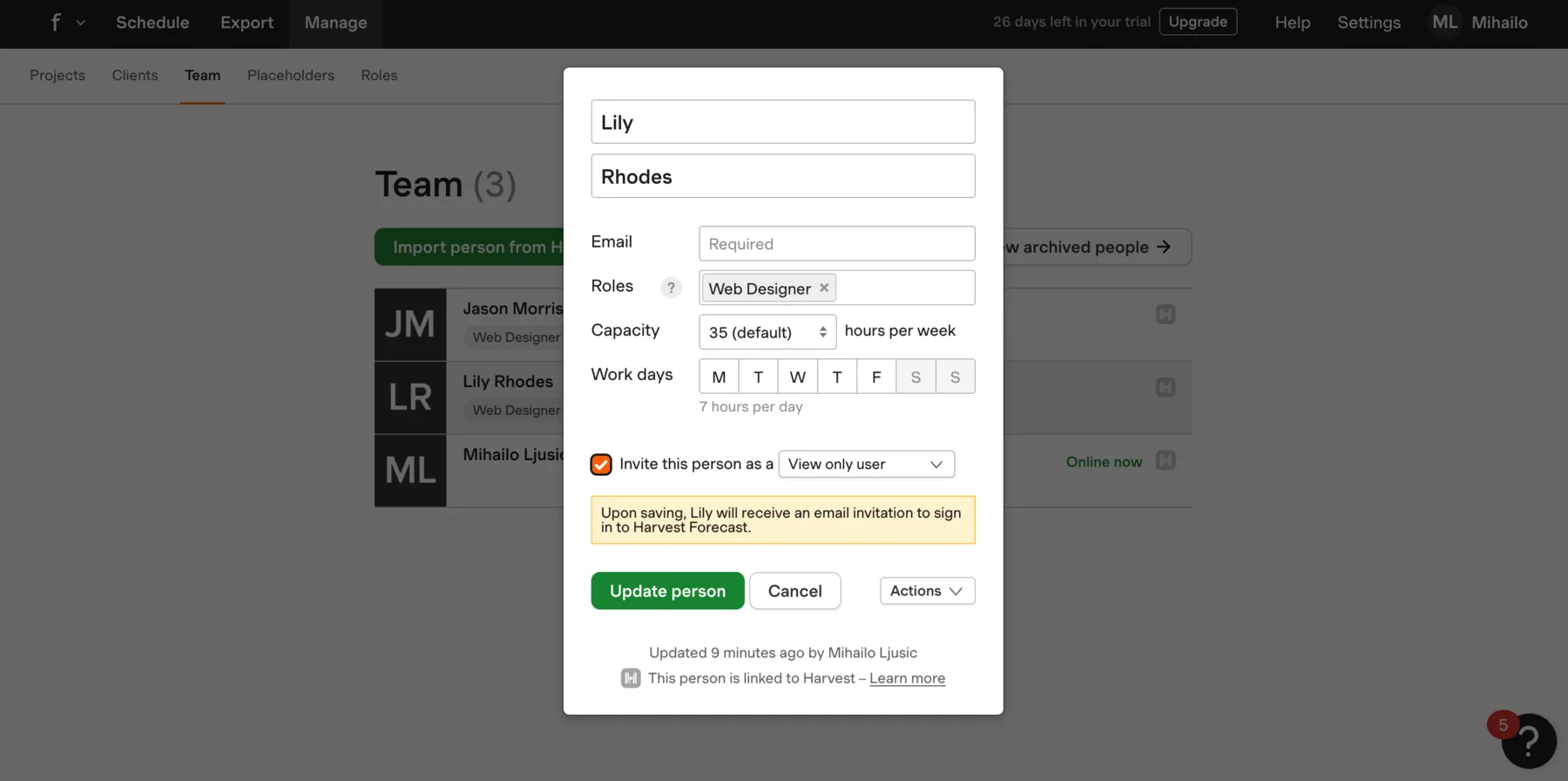The width and height of the screenshot is (1568, 781).
Task: Uncheck Invite this person checkbox
Action: coord(601,465)
